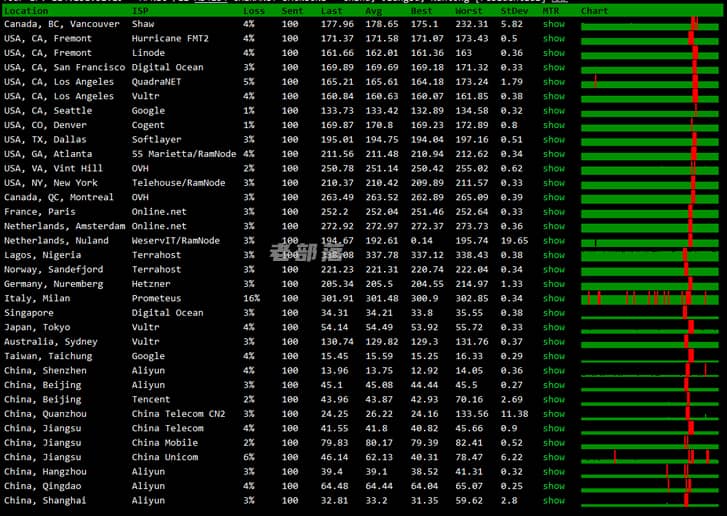This screenshot has width=727, height=516.
Task: Click the Singapore Digital Ocean chart
Action: (x=650, y=312)
